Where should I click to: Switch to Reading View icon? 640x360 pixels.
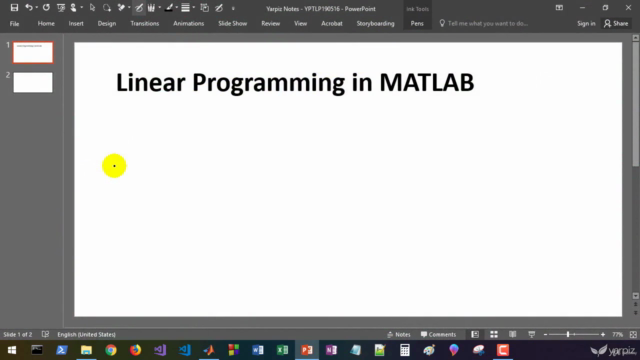pos(513,334)
